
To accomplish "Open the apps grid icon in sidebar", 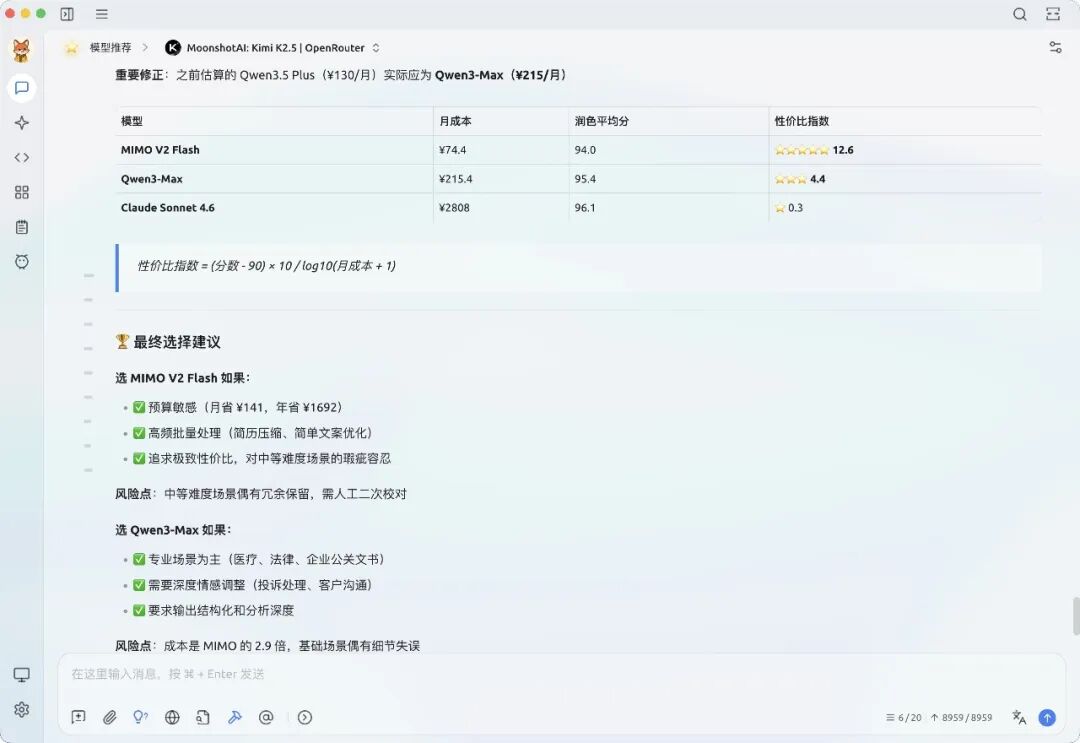I will (22, 192).
